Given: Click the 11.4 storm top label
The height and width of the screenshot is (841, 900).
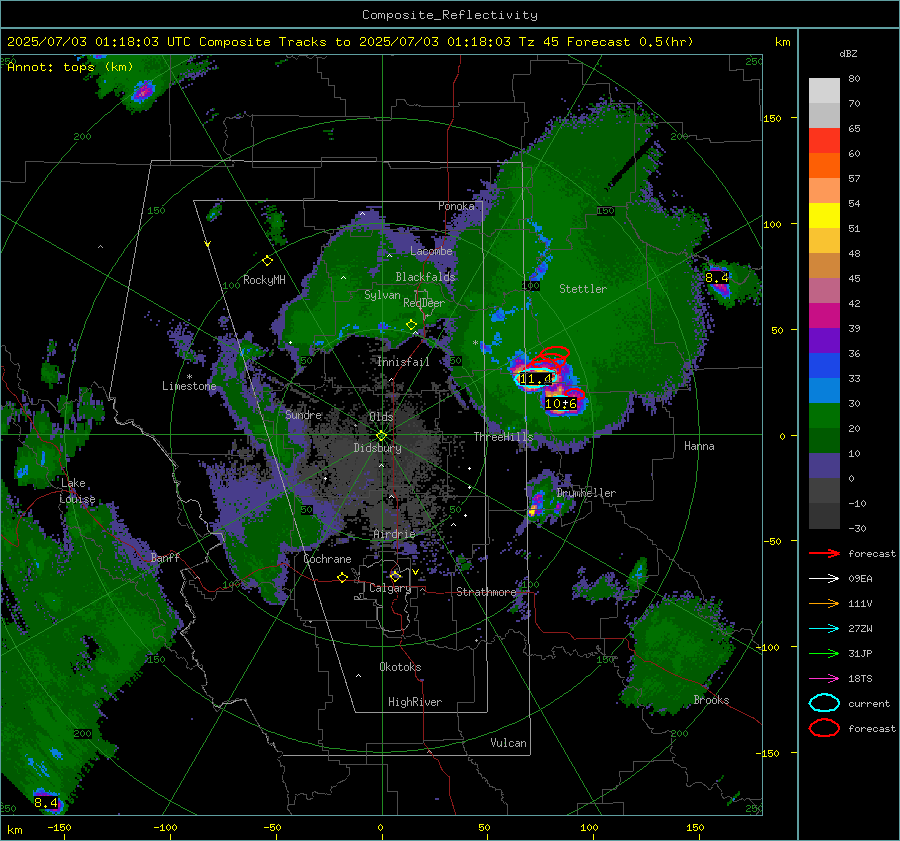Looking at the screenshot, I should point(536,379).
